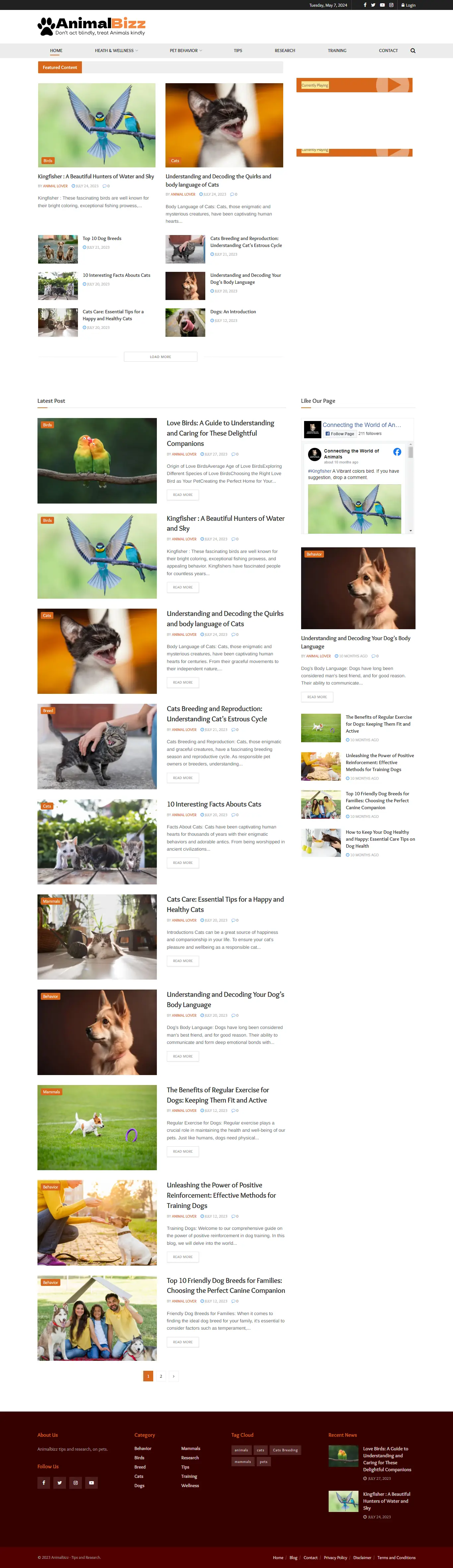
Task: Click the footer Facebook follow icon
Action: pyautogui.click(x=44, y=1483)
